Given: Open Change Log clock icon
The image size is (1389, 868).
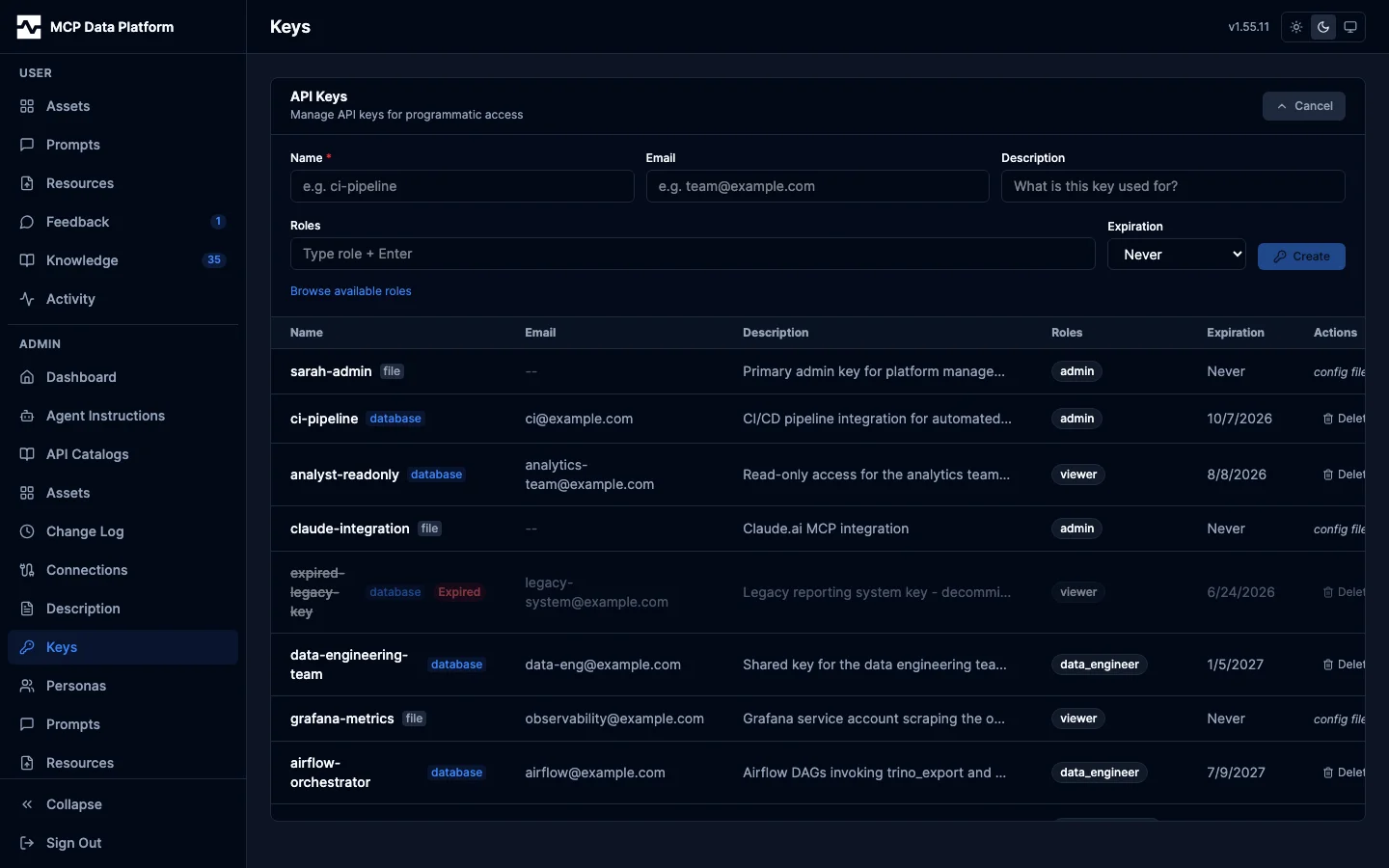Looking at the screenshot, I should click(x=27, y=531).
